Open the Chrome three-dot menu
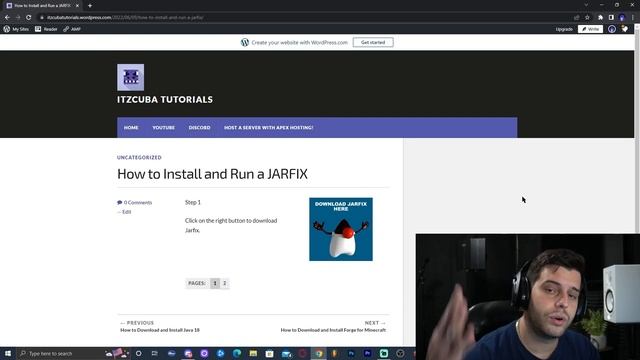Viewport: 640px width, 360px height. 633,18
